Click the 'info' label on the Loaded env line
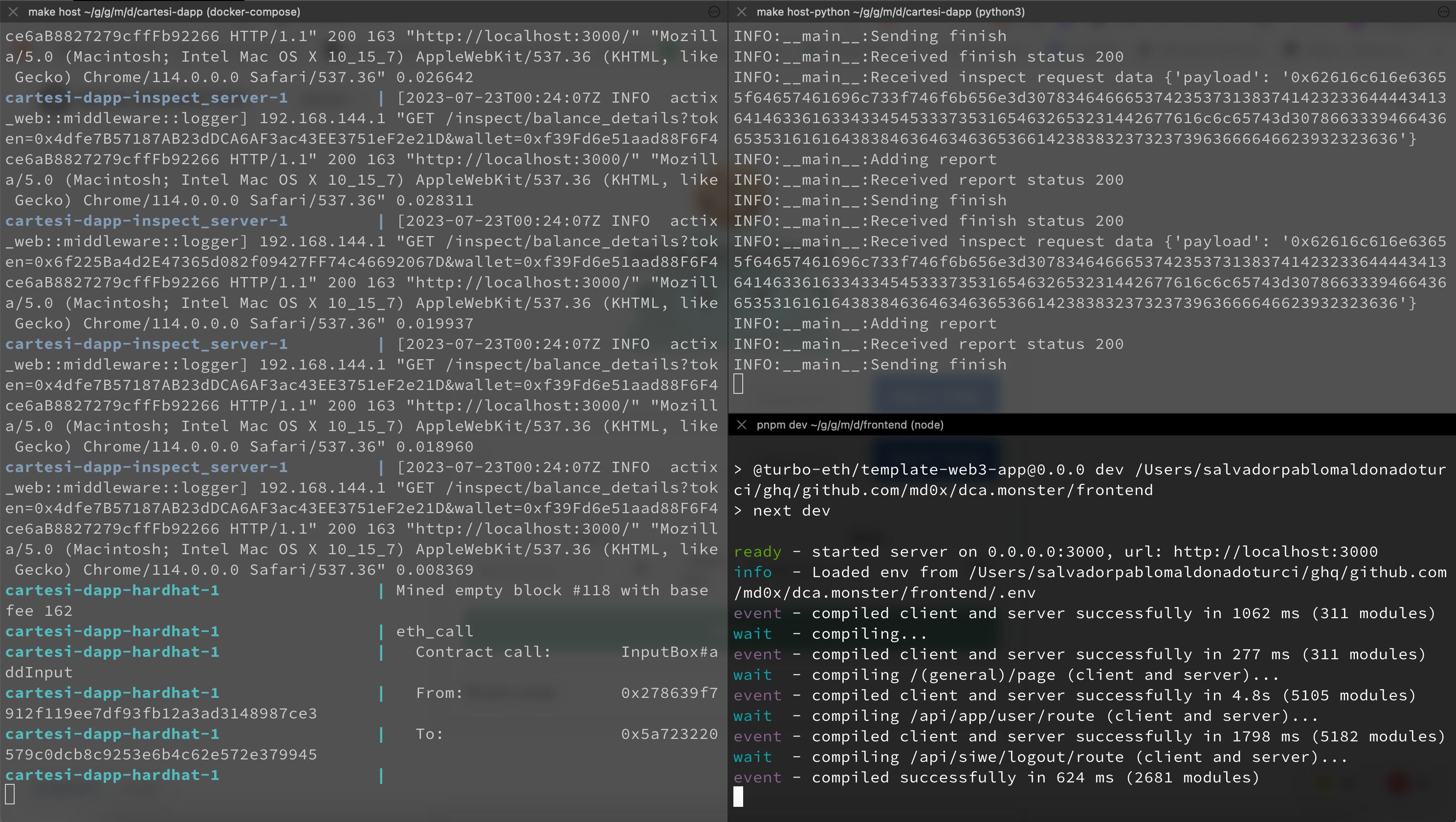1456x822 pixels. tap(753, 572)
